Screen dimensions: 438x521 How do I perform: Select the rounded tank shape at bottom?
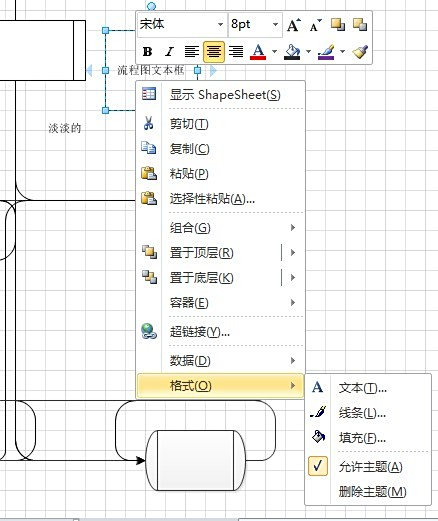point(196,460)
